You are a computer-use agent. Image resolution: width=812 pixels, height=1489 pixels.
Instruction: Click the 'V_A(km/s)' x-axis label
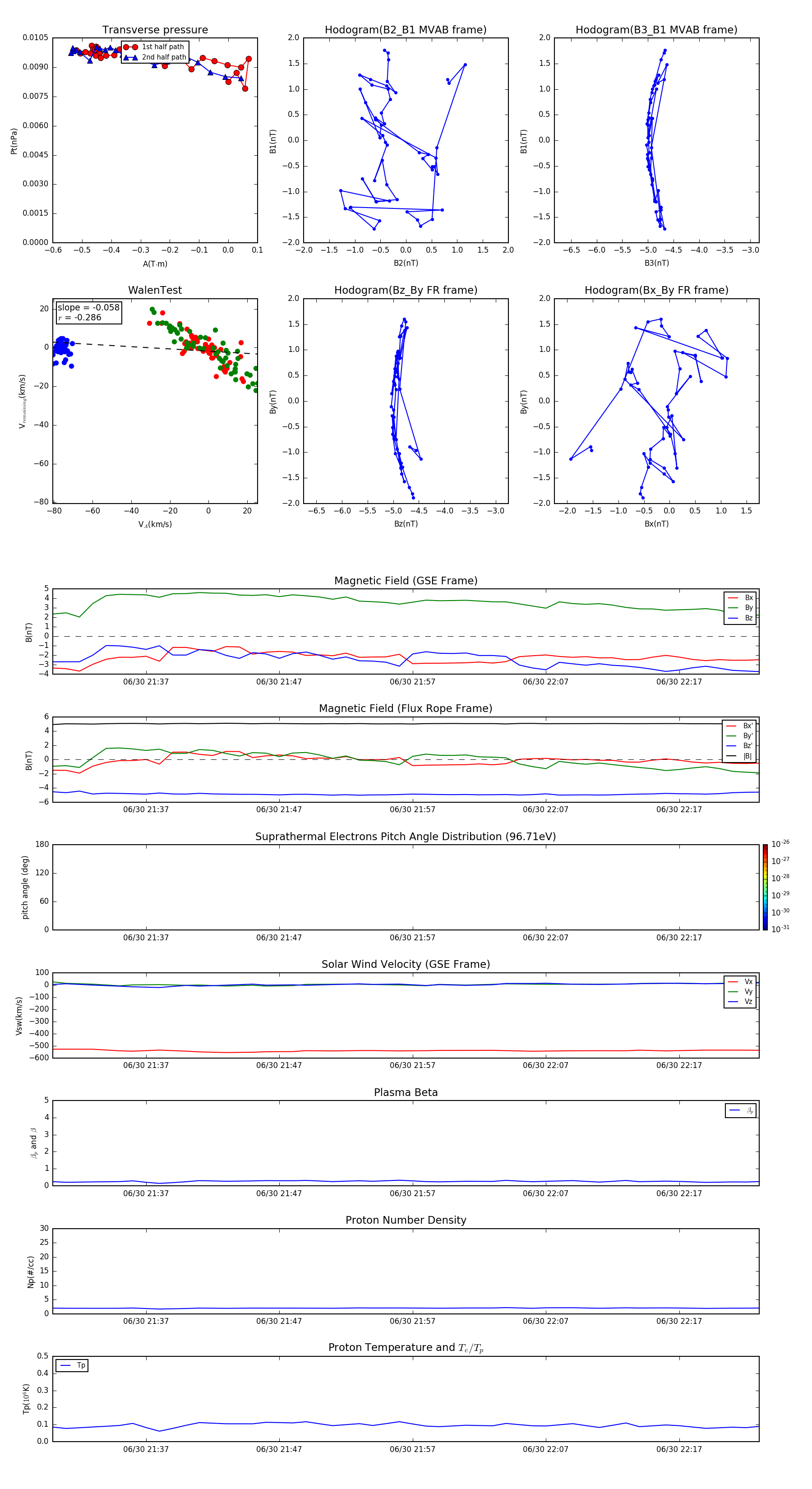point(155,524)
